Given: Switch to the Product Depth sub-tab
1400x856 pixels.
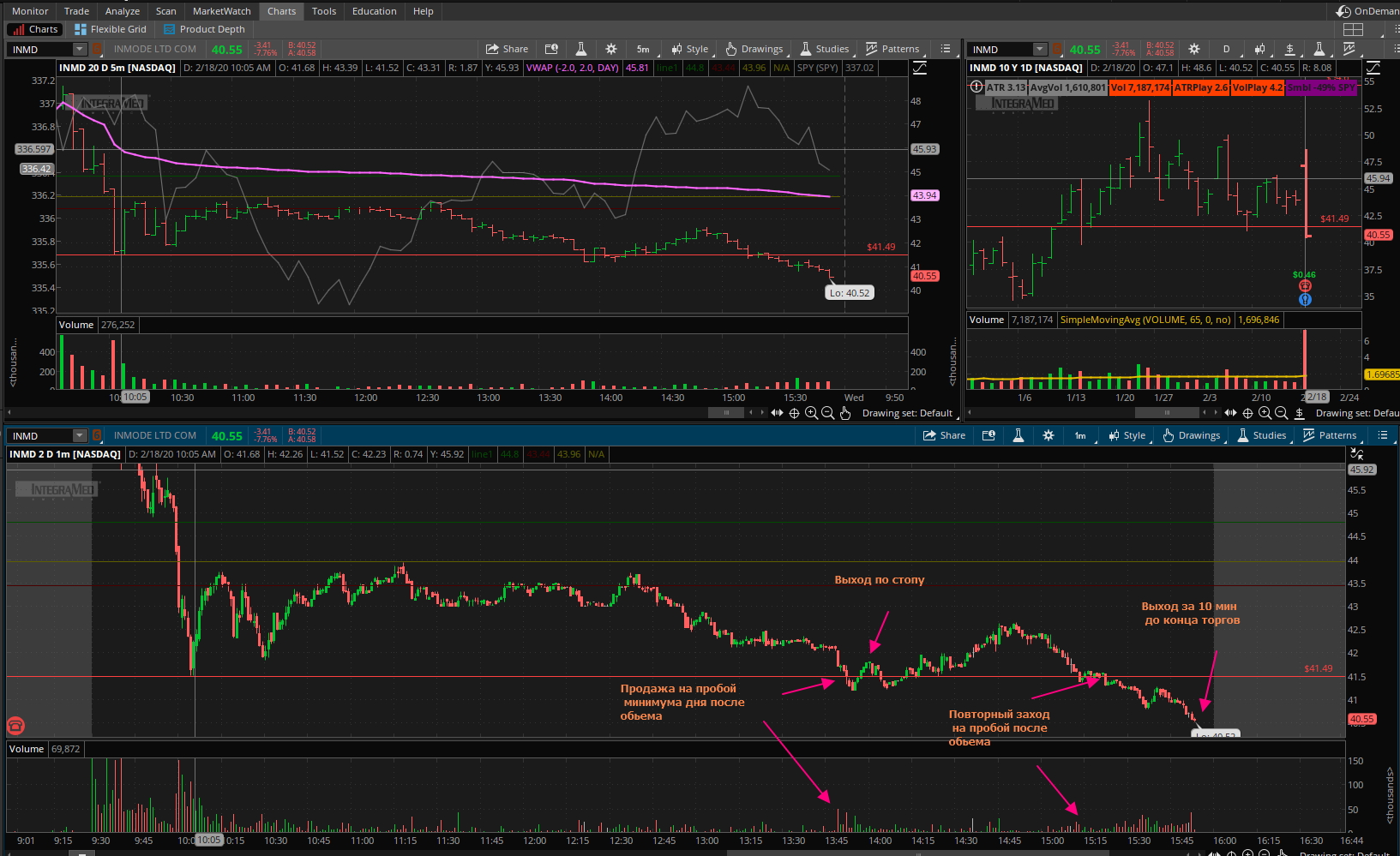Looking at the screenshot, I should 204,29.
